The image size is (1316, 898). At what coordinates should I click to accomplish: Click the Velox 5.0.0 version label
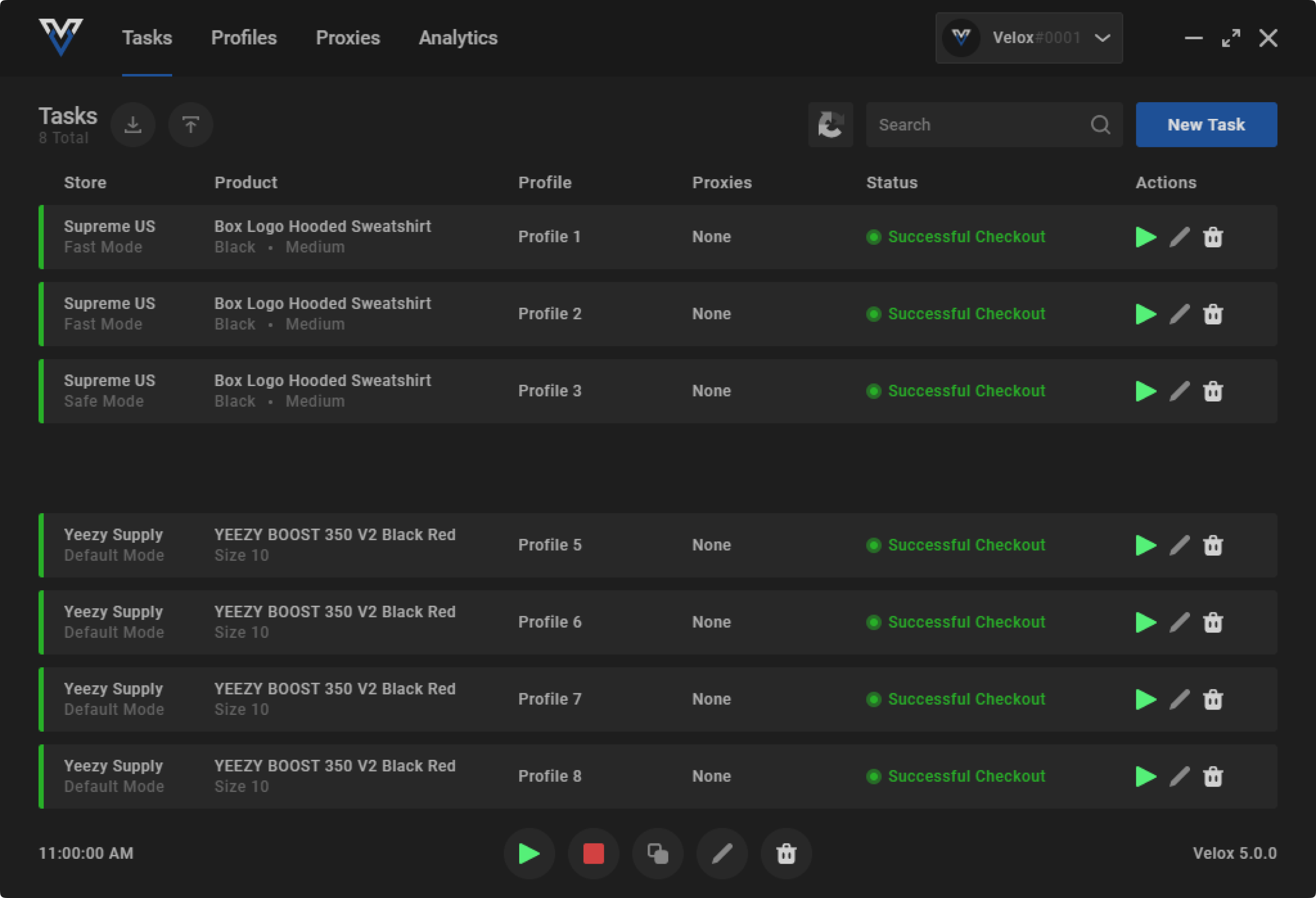[1235, 853]
